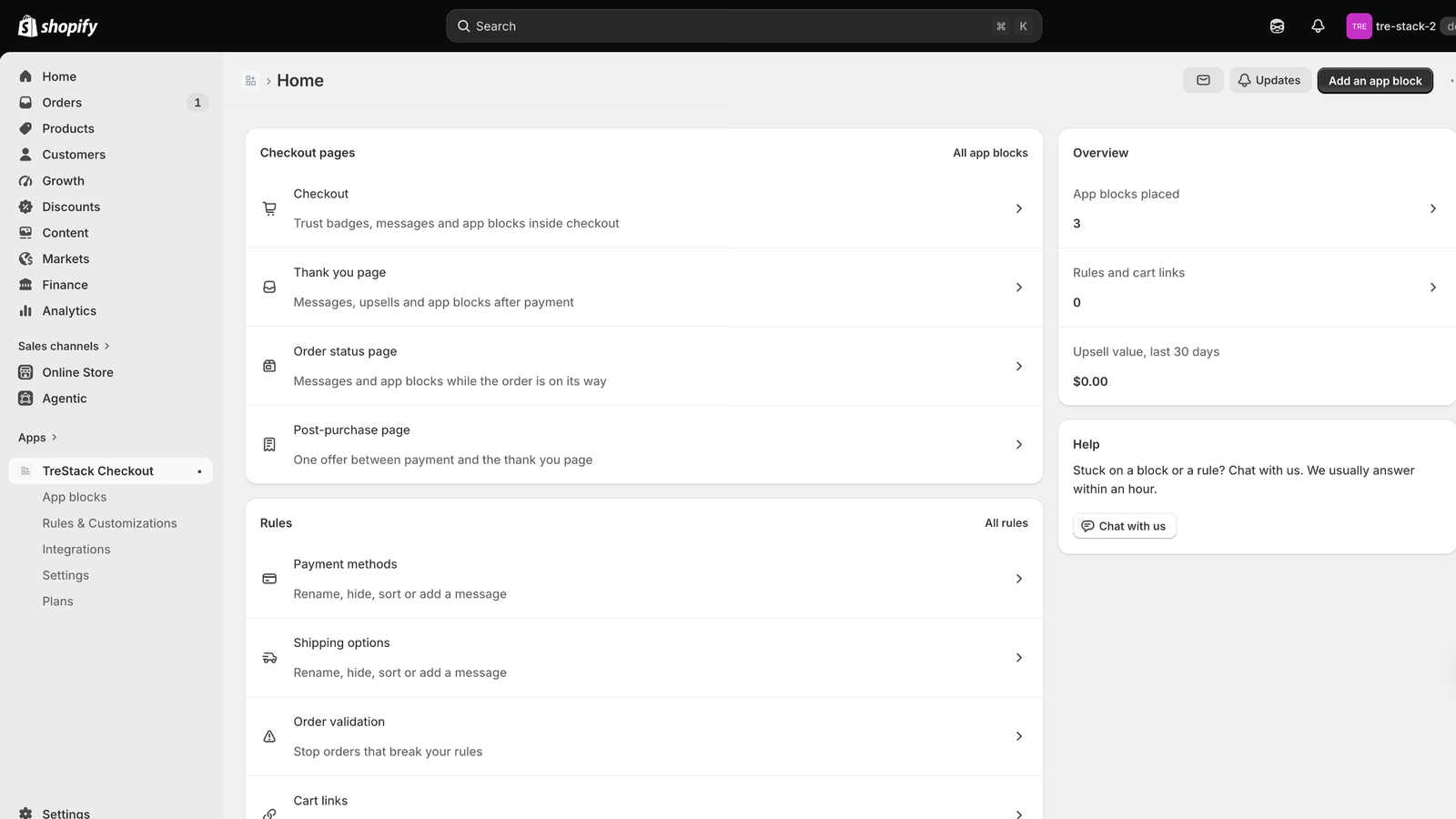Open Rules and cart links chevron

point(1432,287)
